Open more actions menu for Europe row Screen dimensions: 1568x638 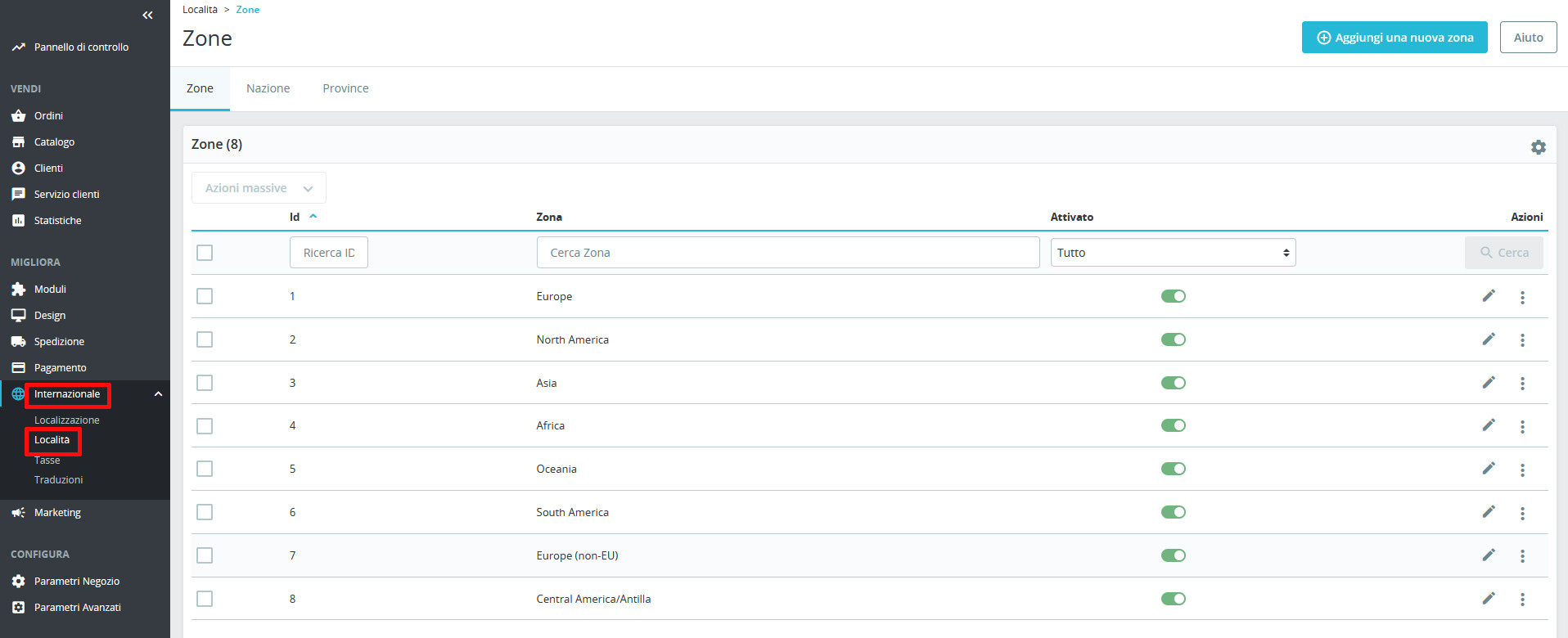(x=1522, y=297)
